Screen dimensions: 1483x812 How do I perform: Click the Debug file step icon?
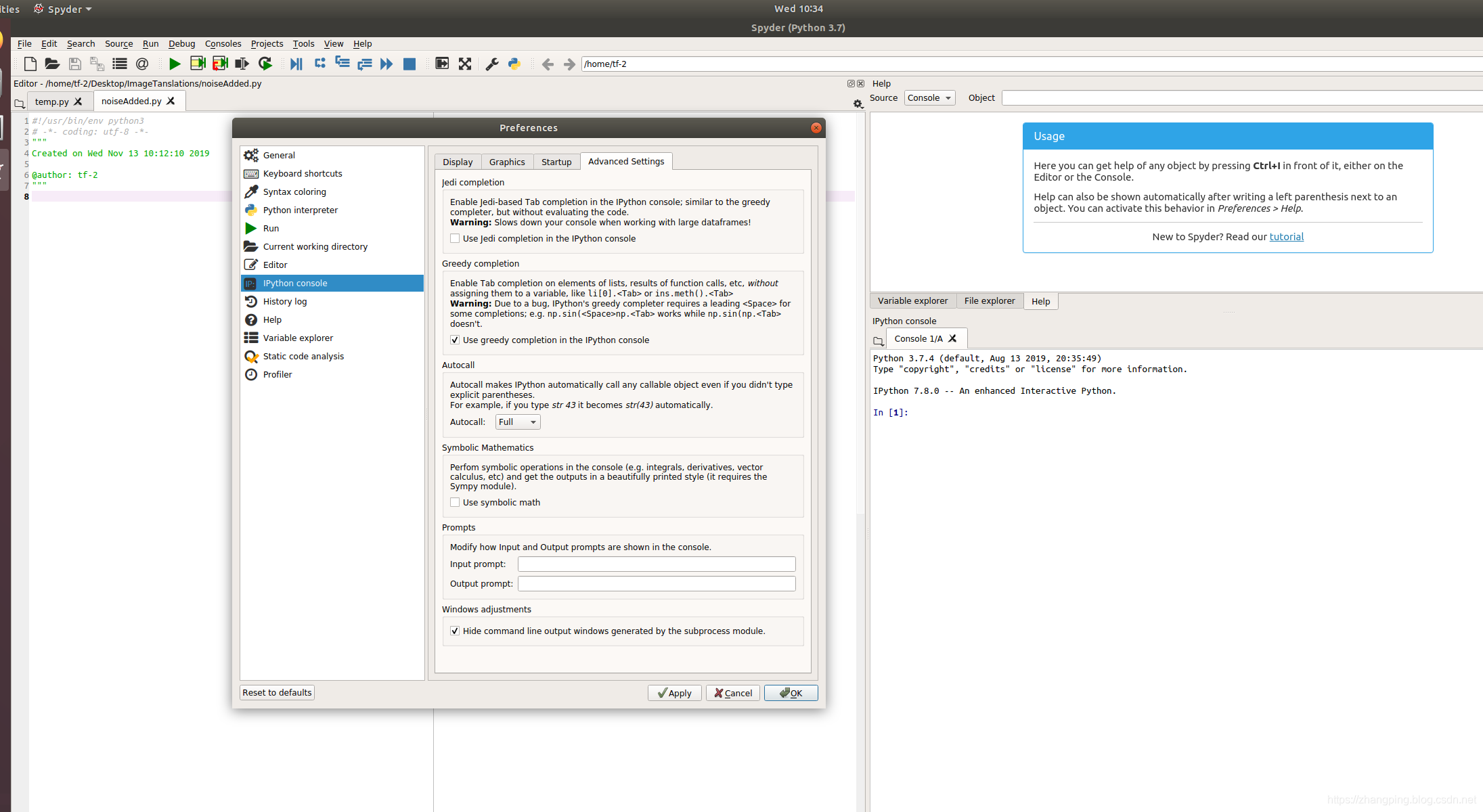point(296,64)
